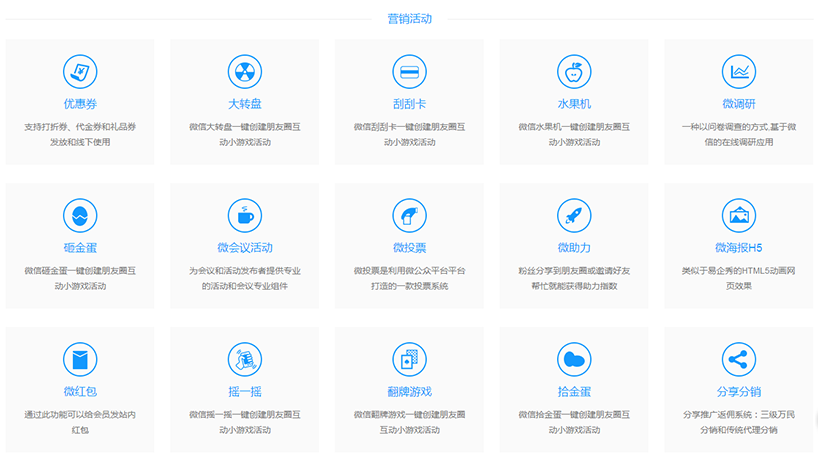
Task: Select the 砸金蛋 egg icon
Action: click(80, 215)
